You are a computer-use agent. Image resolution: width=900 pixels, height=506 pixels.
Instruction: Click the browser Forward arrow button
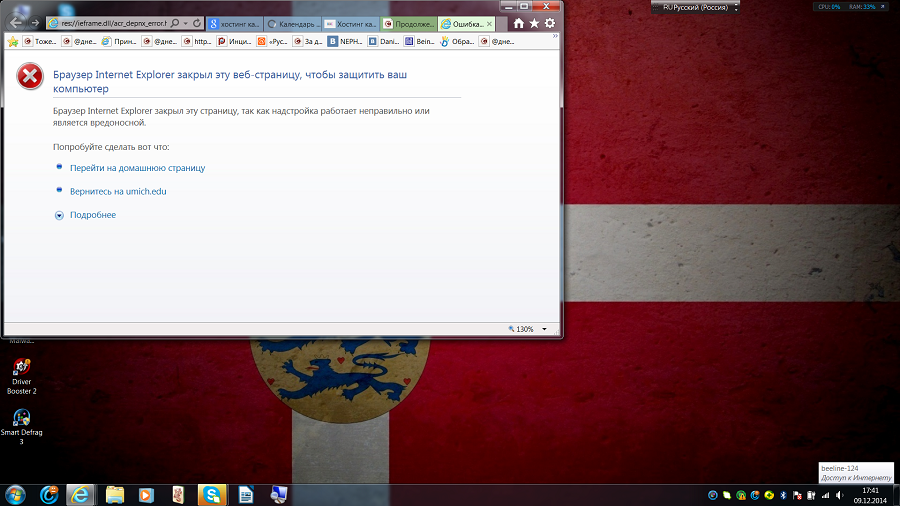[x=35, y=23]
